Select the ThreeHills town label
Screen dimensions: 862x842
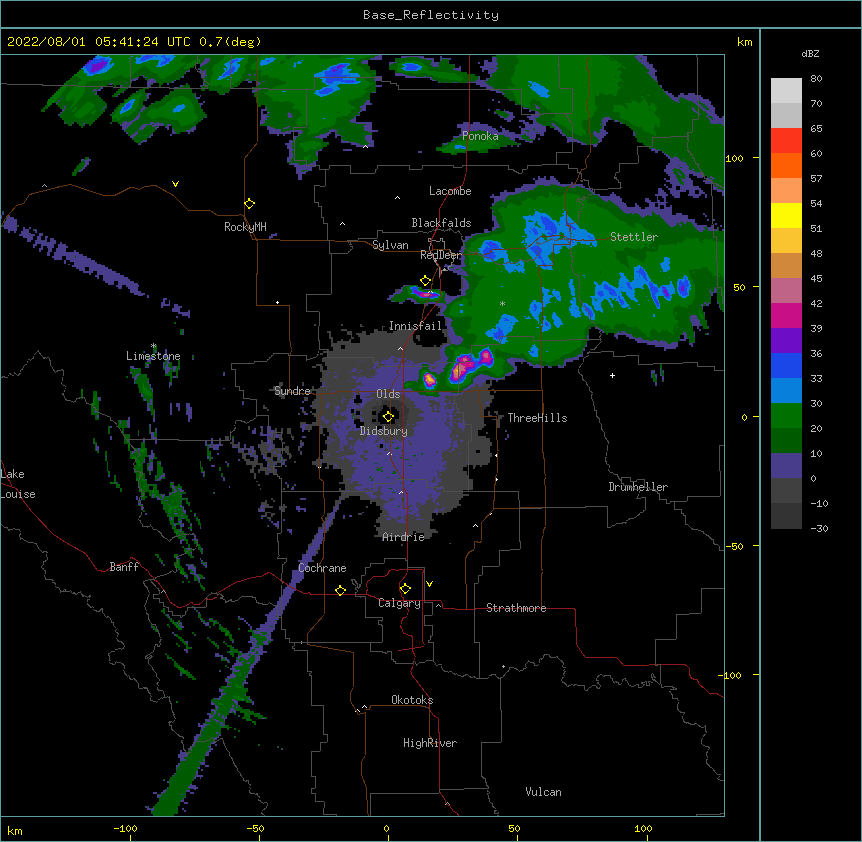(x=537, y=418)
